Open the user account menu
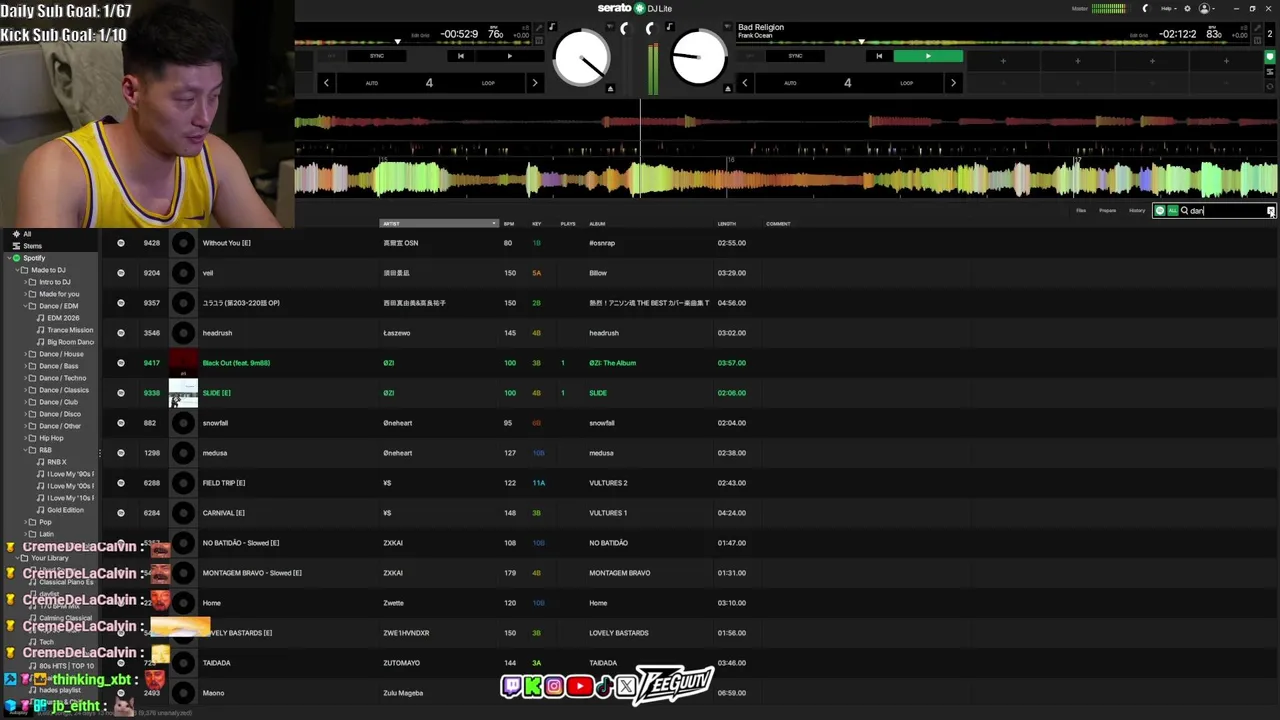Viewport: 1280px width, 720px height. (x=1206, y=8)
